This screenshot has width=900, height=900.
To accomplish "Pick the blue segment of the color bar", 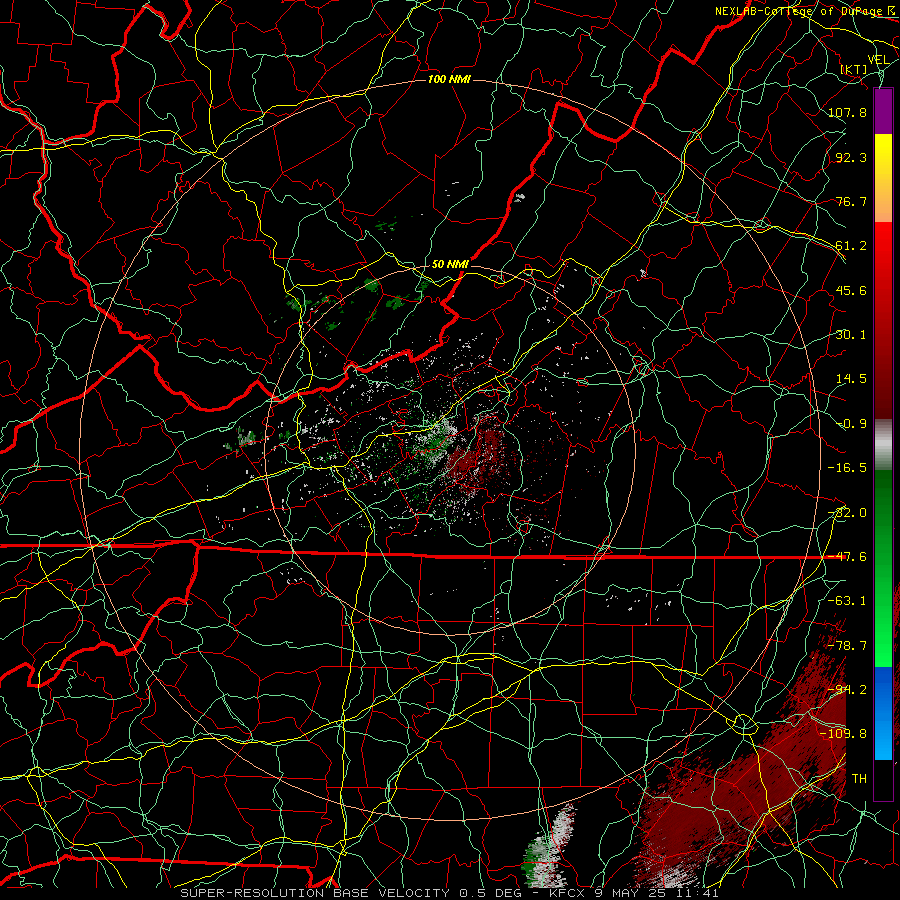I will (x=883, y=713).
